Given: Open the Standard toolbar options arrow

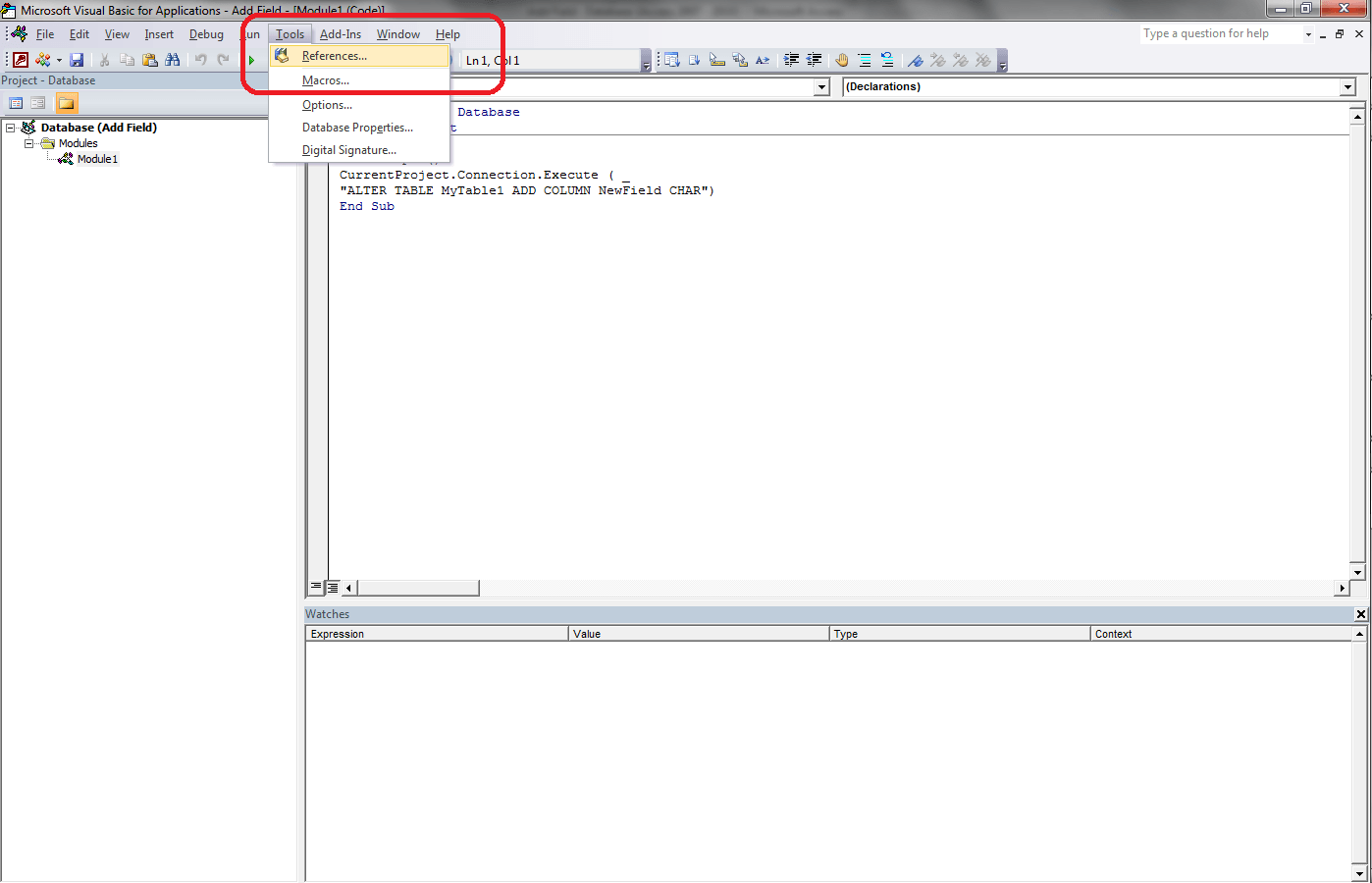Looking at the screenshot, I should point(646,63).
